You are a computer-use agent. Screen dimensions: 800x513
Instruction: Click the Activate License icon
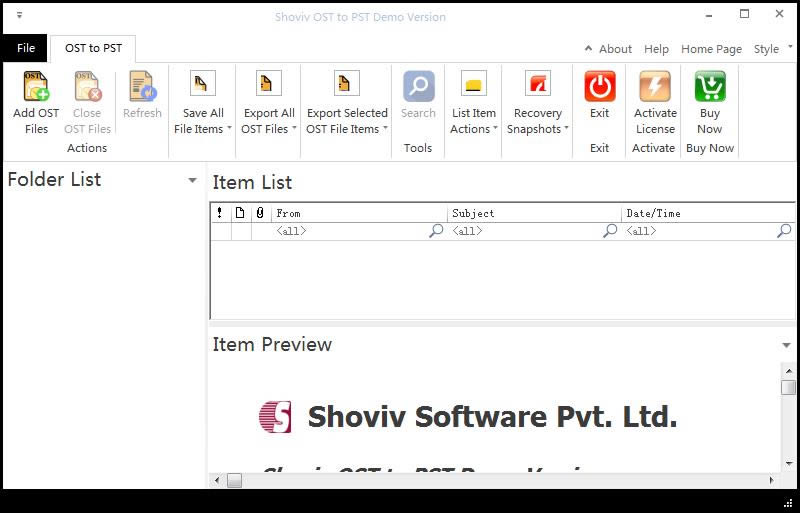(x=655, y=86)
